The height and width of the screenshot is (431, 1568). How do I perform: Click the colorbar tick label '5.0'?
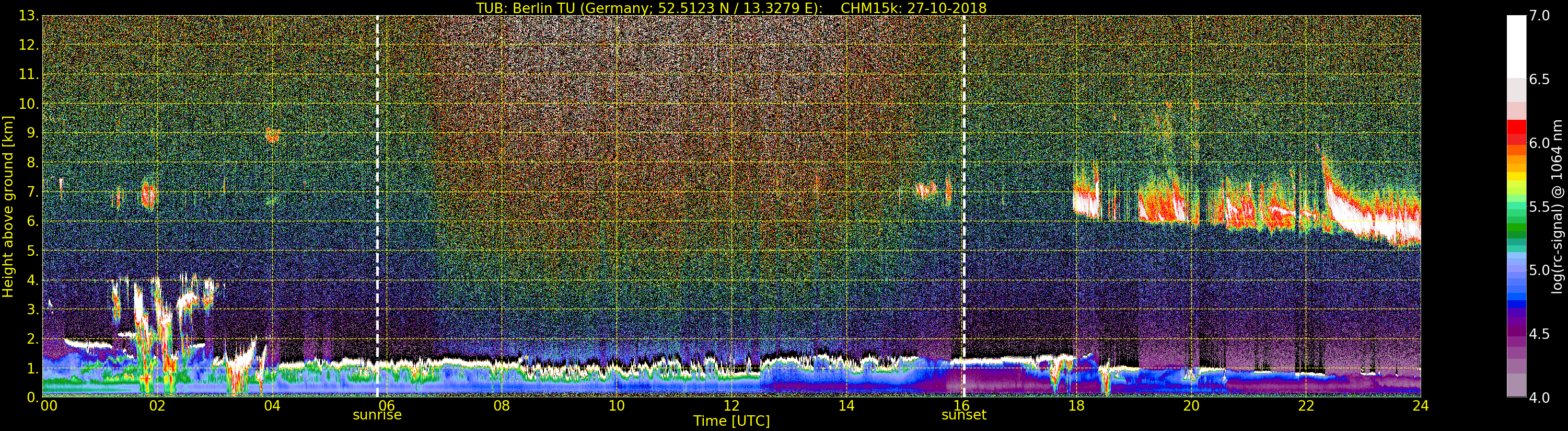click(1539, 270)
